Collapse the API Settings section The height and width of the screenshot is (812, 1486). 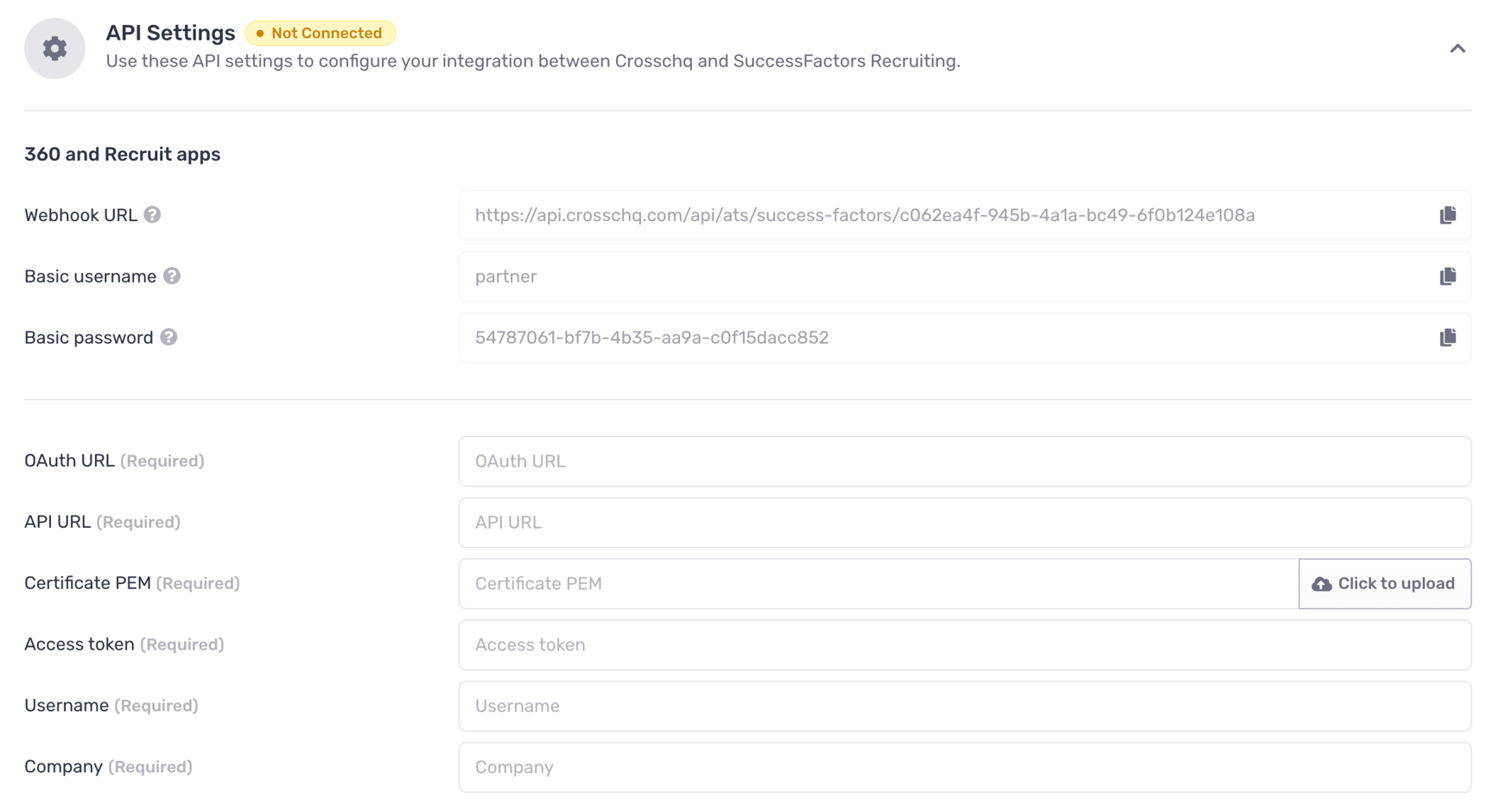pos(1457,49)
